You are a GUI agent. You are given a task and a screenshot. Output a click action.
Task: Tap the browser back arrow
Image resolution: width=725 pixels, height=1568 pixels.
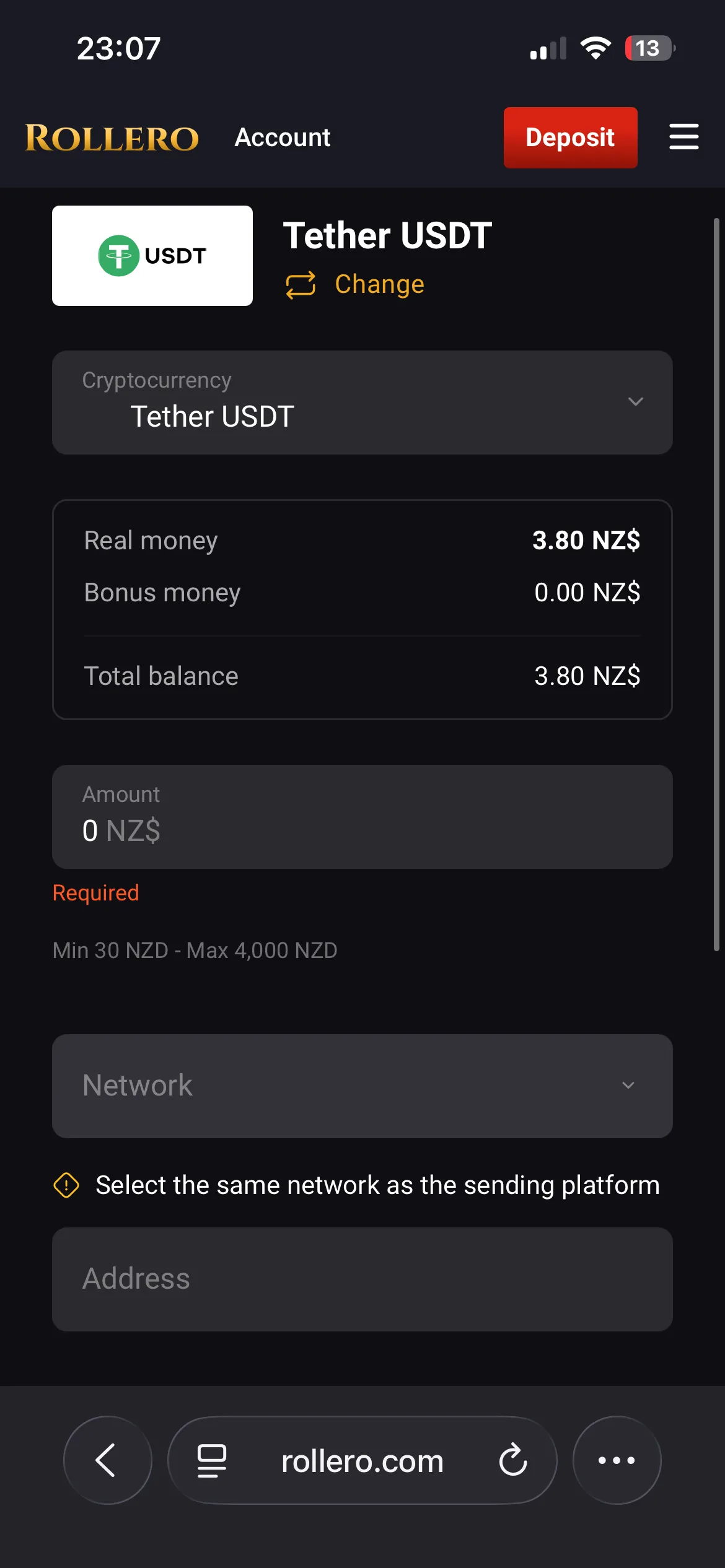(108, 1460)
